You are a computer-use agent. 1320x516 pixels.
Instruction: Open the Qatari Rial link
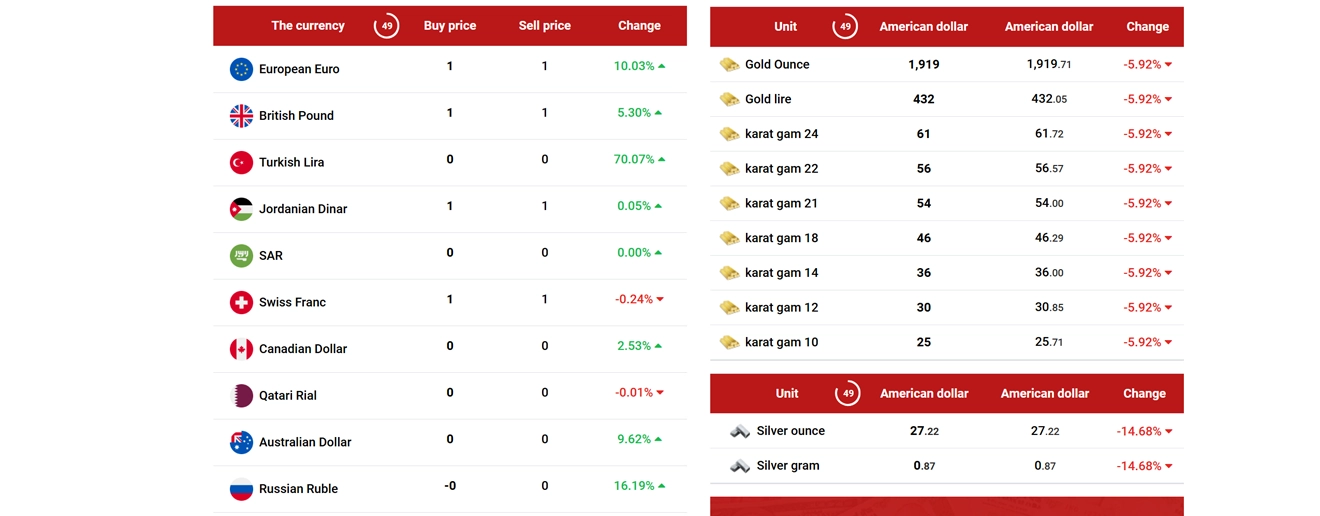point(287,396)
